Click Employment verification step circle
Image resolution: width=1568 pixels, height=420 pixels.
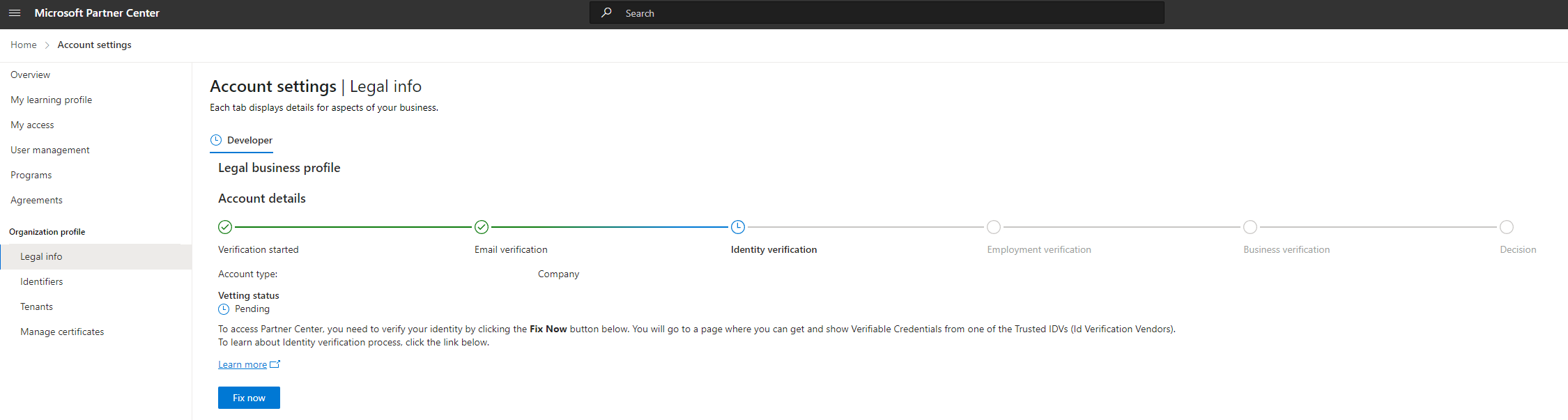click(994, 227)
